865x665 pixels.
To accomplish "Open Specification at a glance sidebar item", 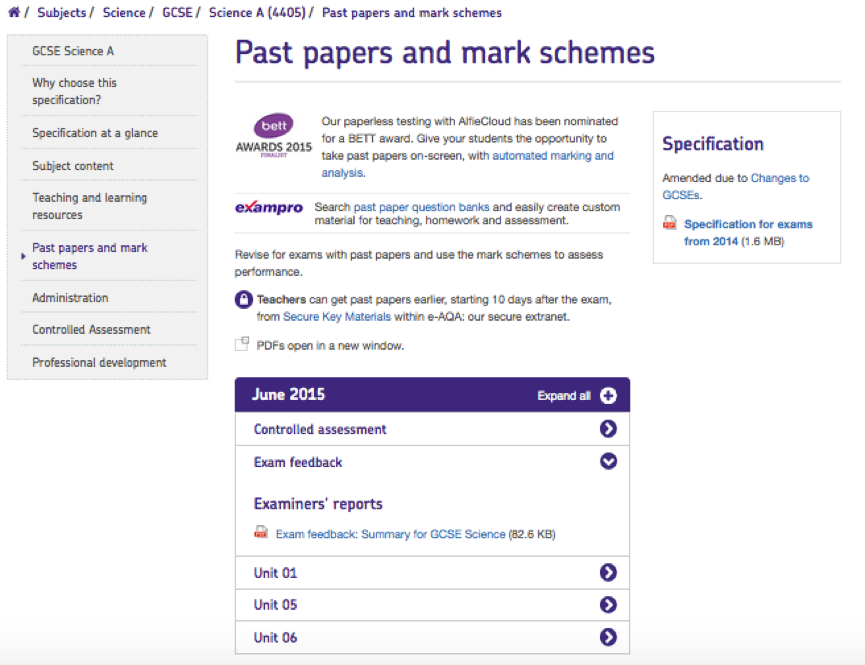I will [x=95, y=133].
